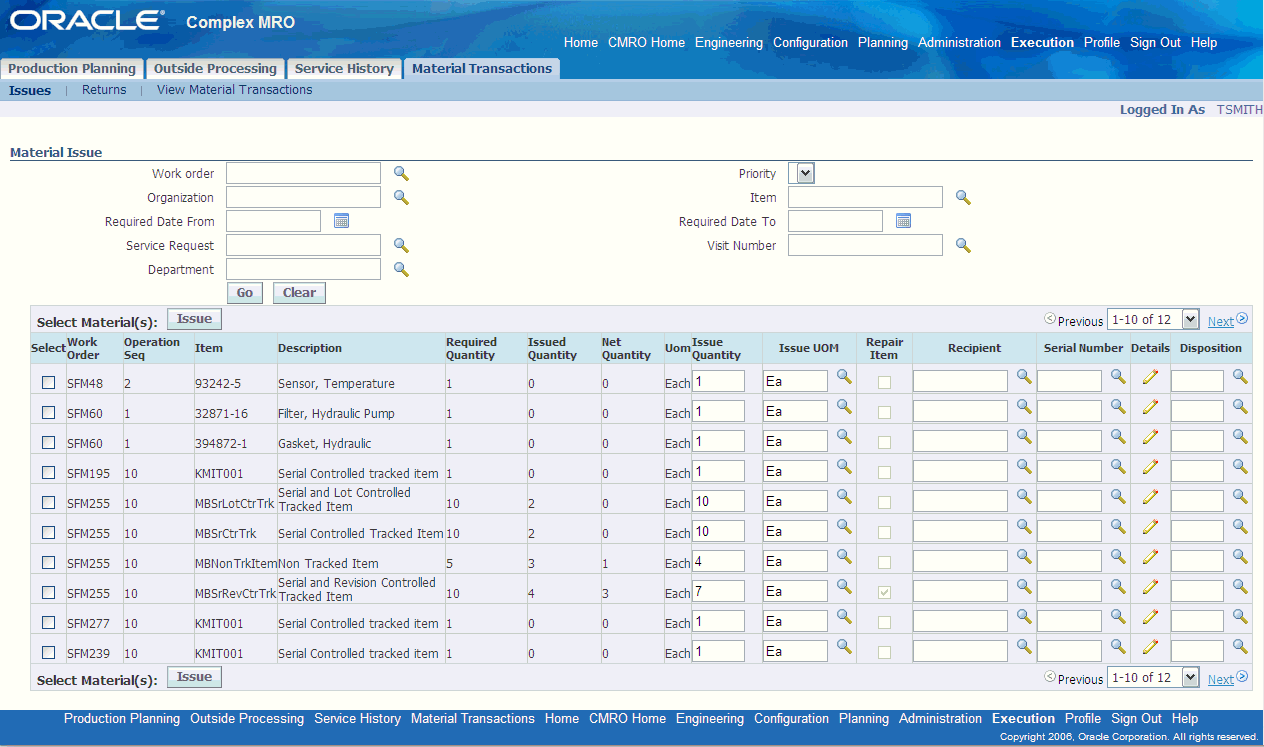Viewport: 1264px width, 747px height.
Task: Expand the Priority dropdown
Action: click(805, 174)
